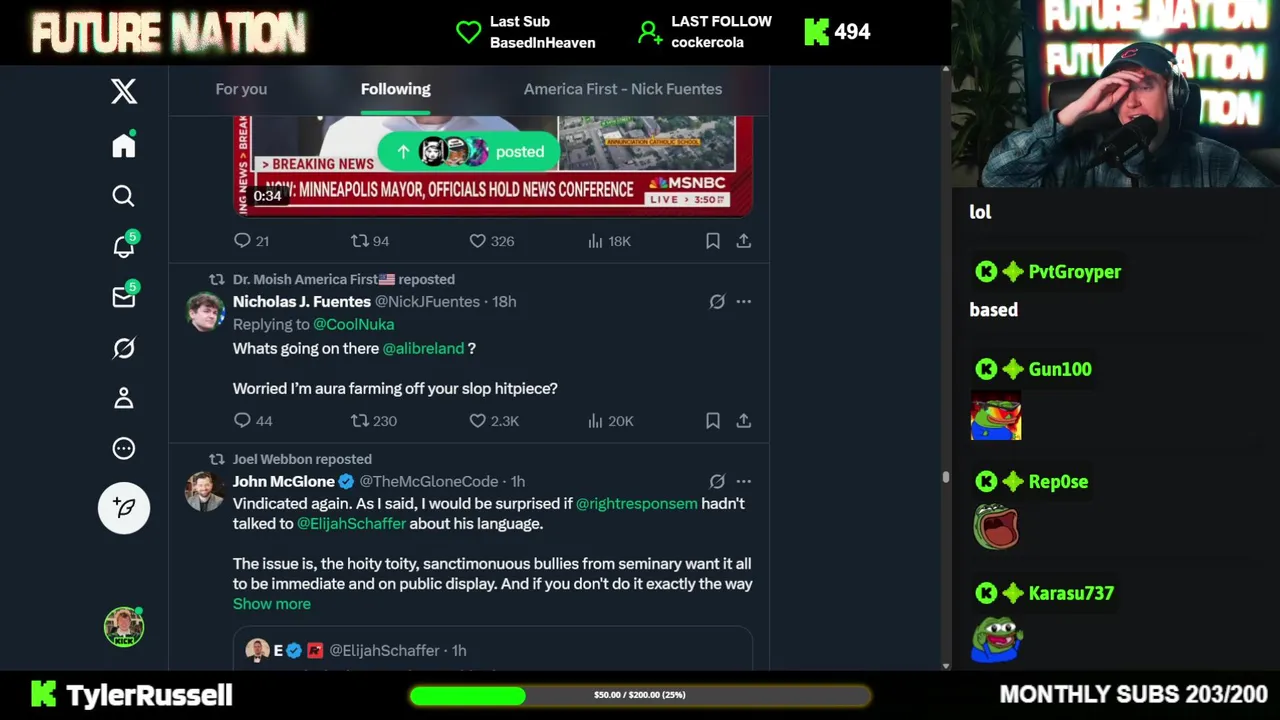Open the @rightresponsem mention
This screenshot has height=720, width=1280.
tap(636, 503)
